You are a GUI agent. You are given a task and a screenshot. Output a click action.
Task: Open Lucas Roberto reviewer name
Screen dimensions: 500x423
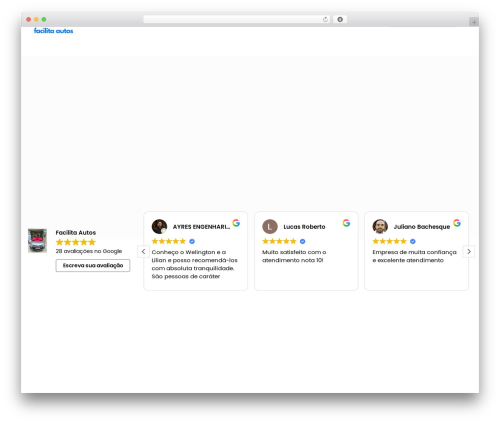point(304,227)
